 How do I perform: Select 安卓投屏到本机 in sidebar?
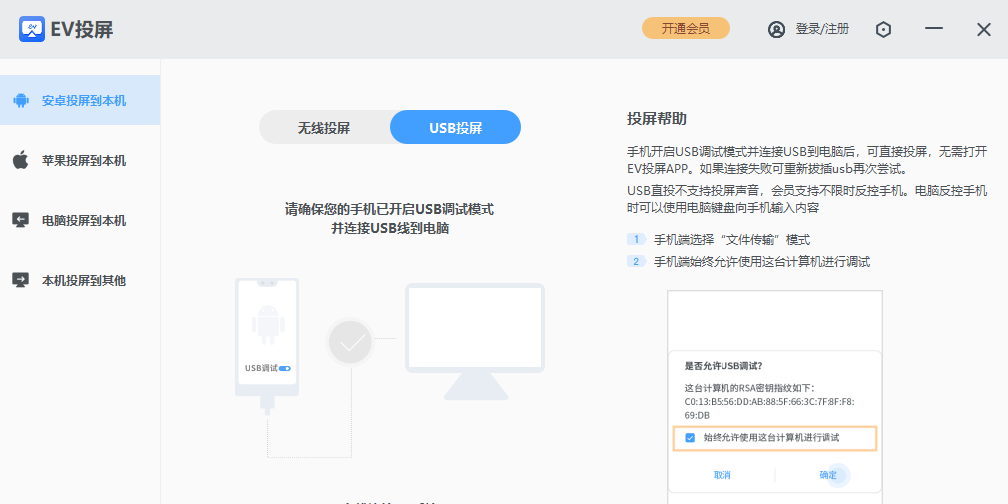[x=83, y=100]
